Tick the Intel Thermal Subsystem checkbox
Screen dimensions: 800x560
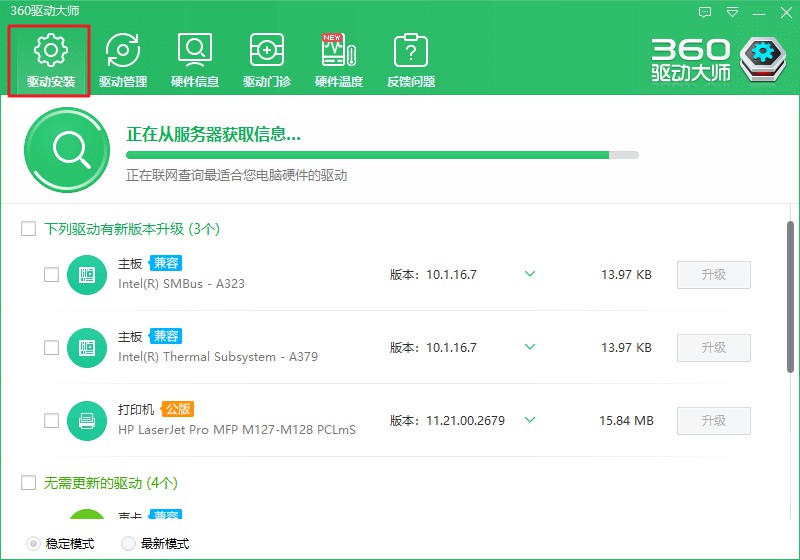click(52, 348)
